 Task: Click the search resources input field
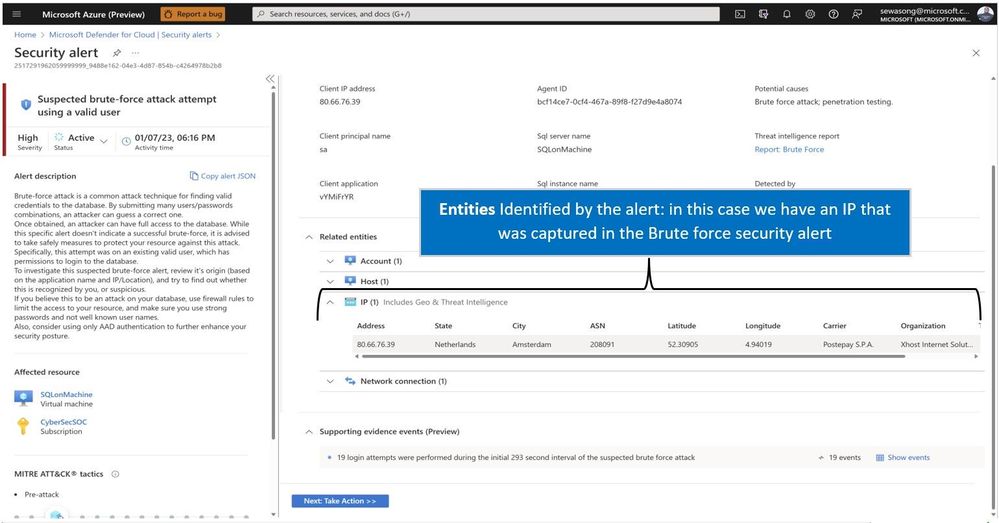486,14
